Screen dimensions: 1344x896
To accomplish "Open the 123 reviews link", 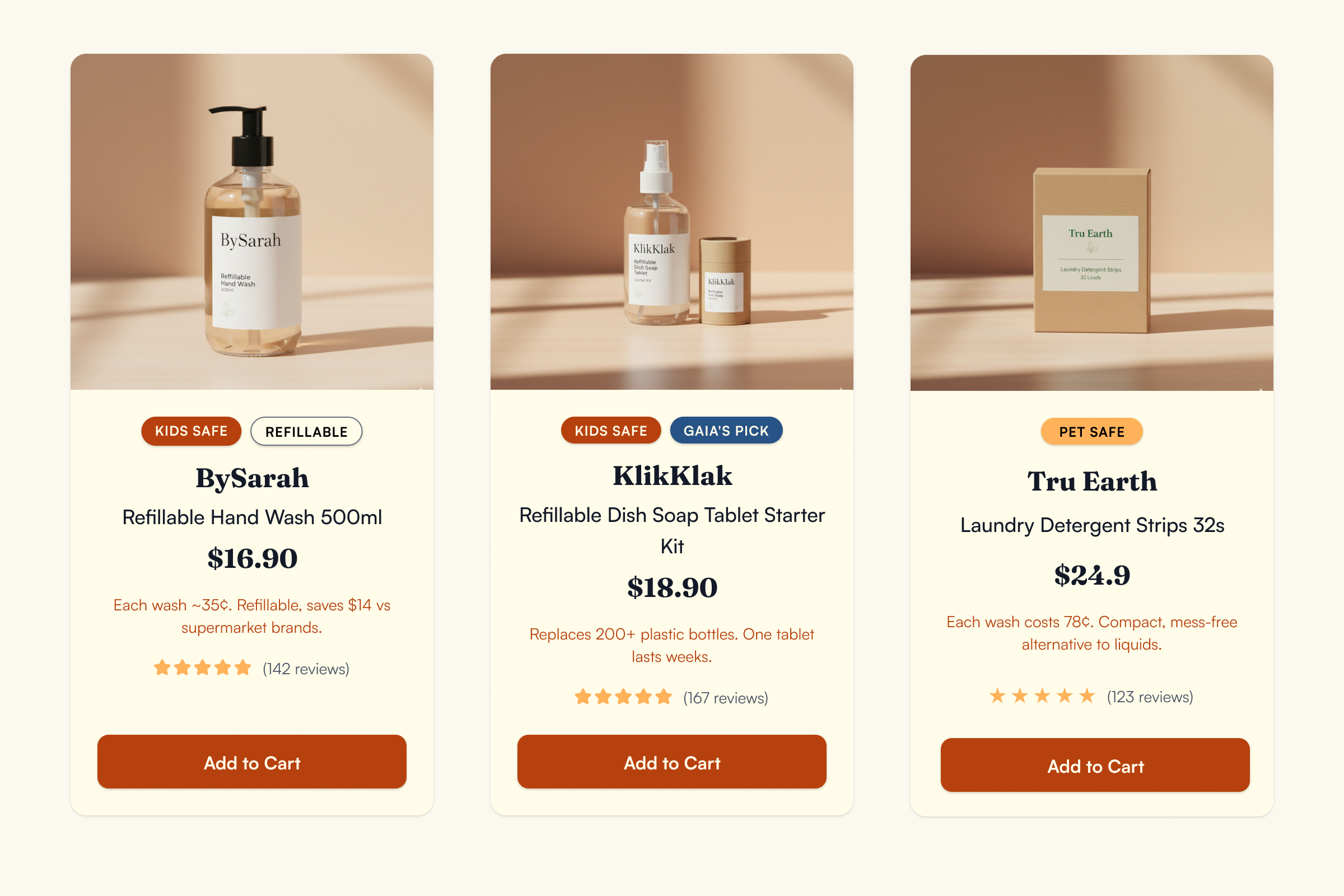I will tap(1150, 697).
